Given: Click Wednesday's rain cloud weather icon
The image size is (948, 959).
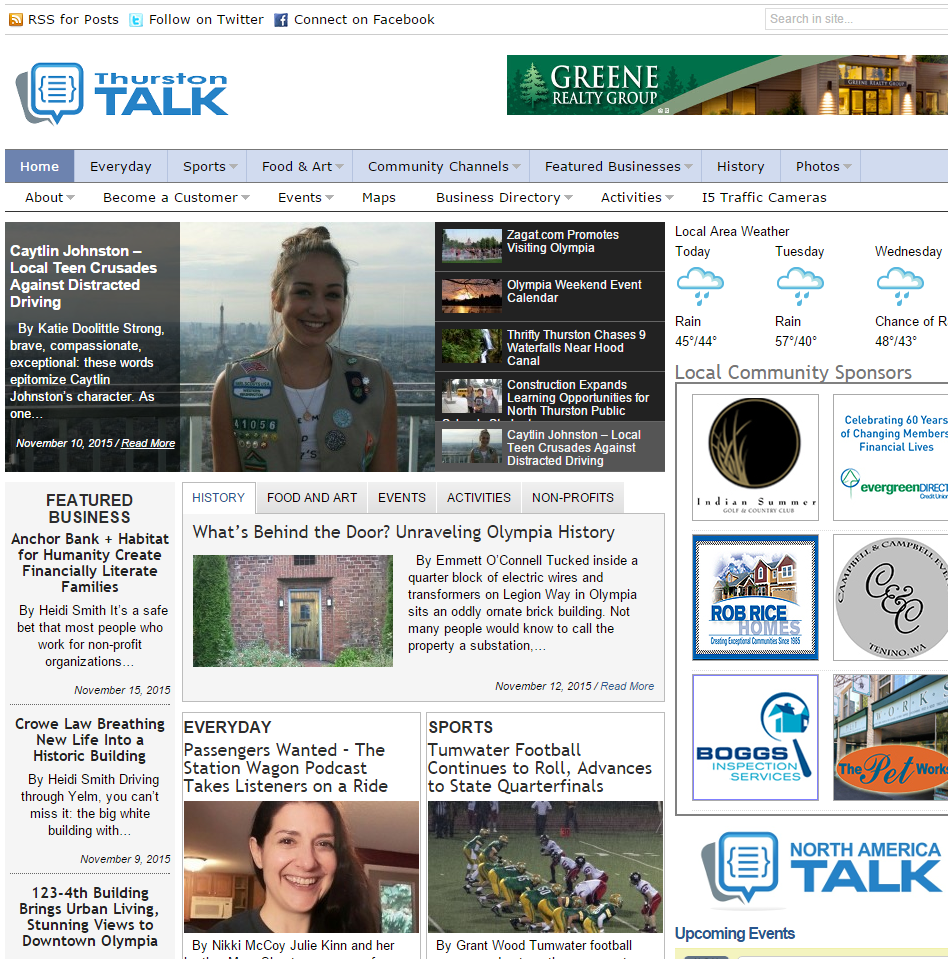Looking at the screenshot, I should pyautogui.click(x=900, y=286).
